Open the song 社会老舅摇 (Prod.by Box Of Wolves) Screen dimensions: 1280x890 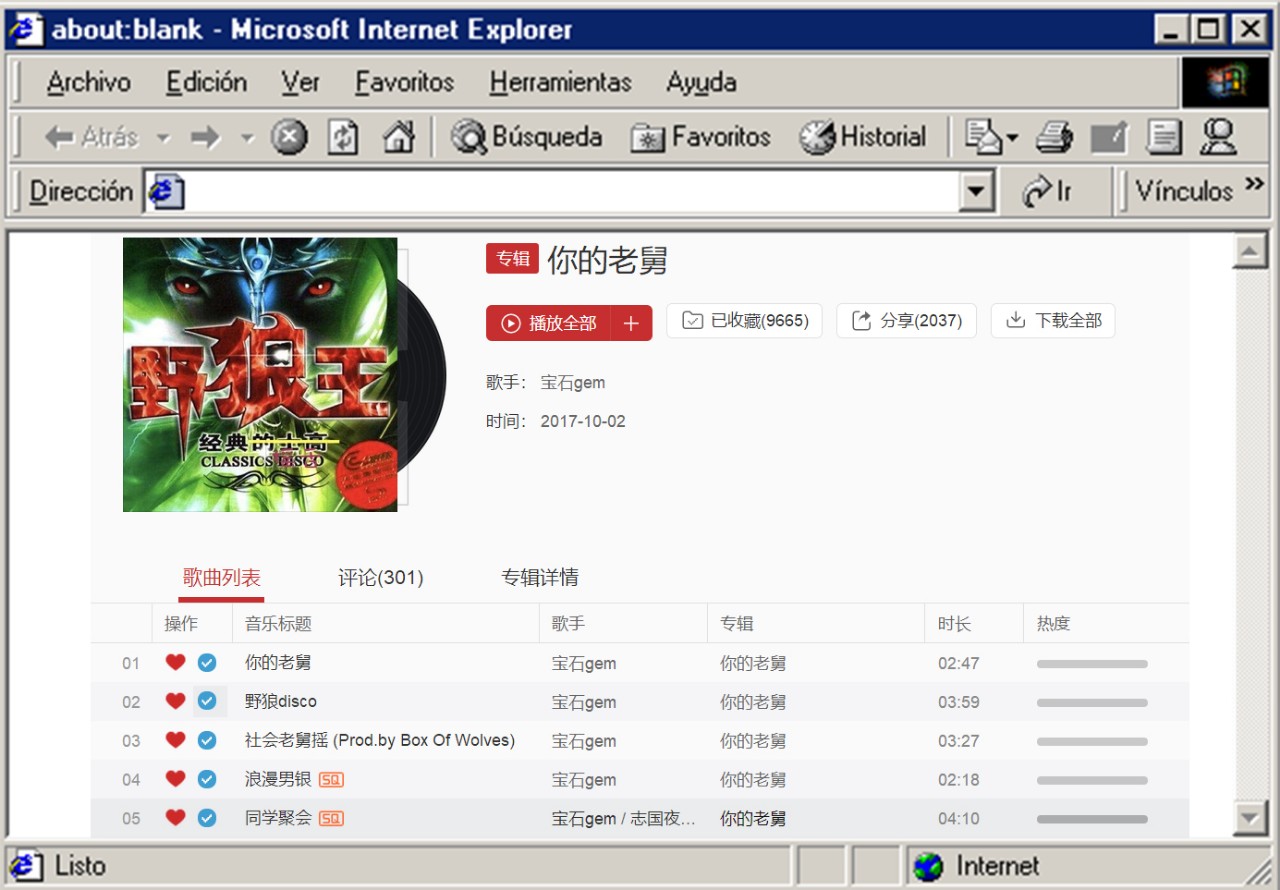coord(380,741)
